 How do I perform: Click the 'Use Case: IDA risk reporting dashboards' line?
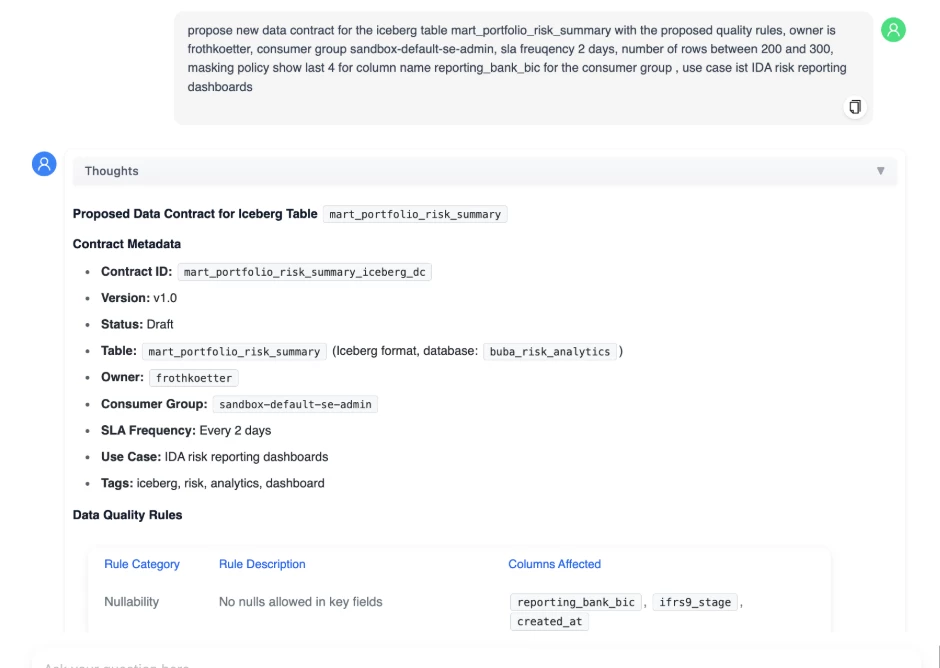pos(215,457)
